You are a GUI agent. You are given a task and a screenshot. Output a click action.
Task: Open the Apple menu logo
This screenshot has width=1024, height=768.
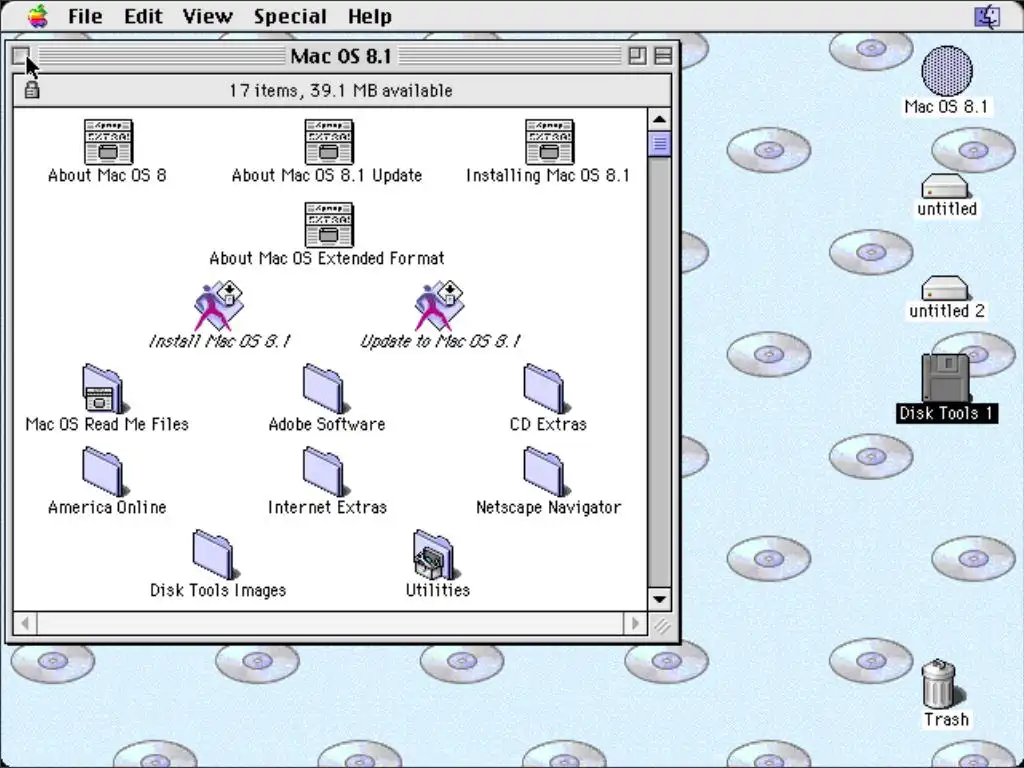coord(38,16)
